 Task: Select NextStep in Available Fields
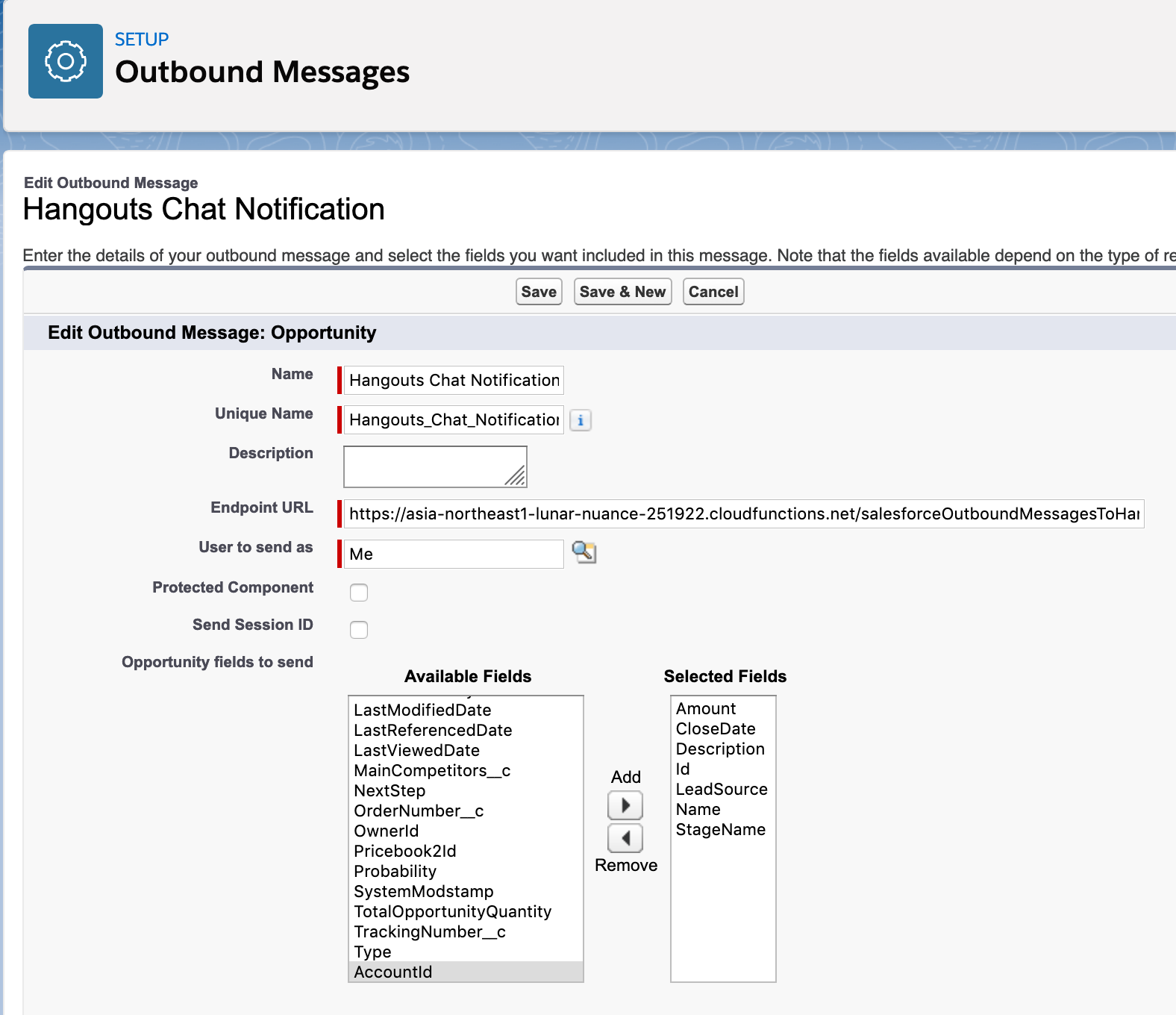tap(466, 790)
